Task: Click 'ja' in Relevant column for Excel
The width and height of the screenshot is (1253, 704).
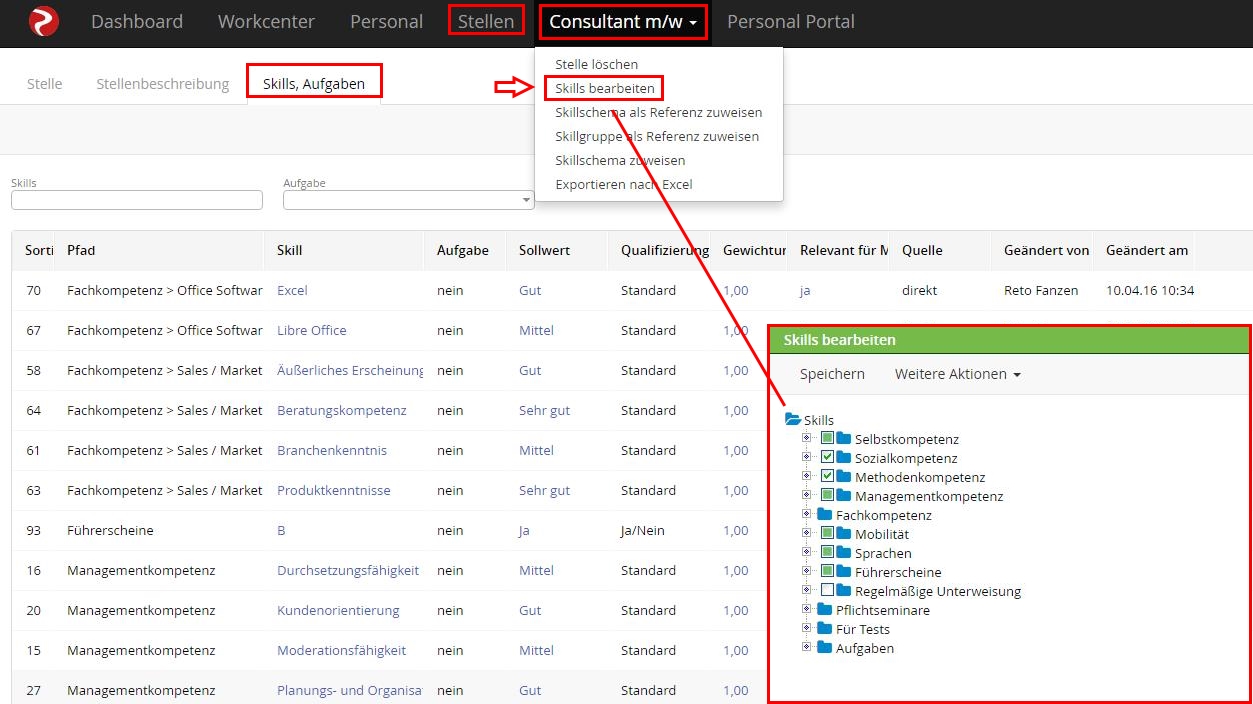Action: pyautogui.click(x=806, y=290)
